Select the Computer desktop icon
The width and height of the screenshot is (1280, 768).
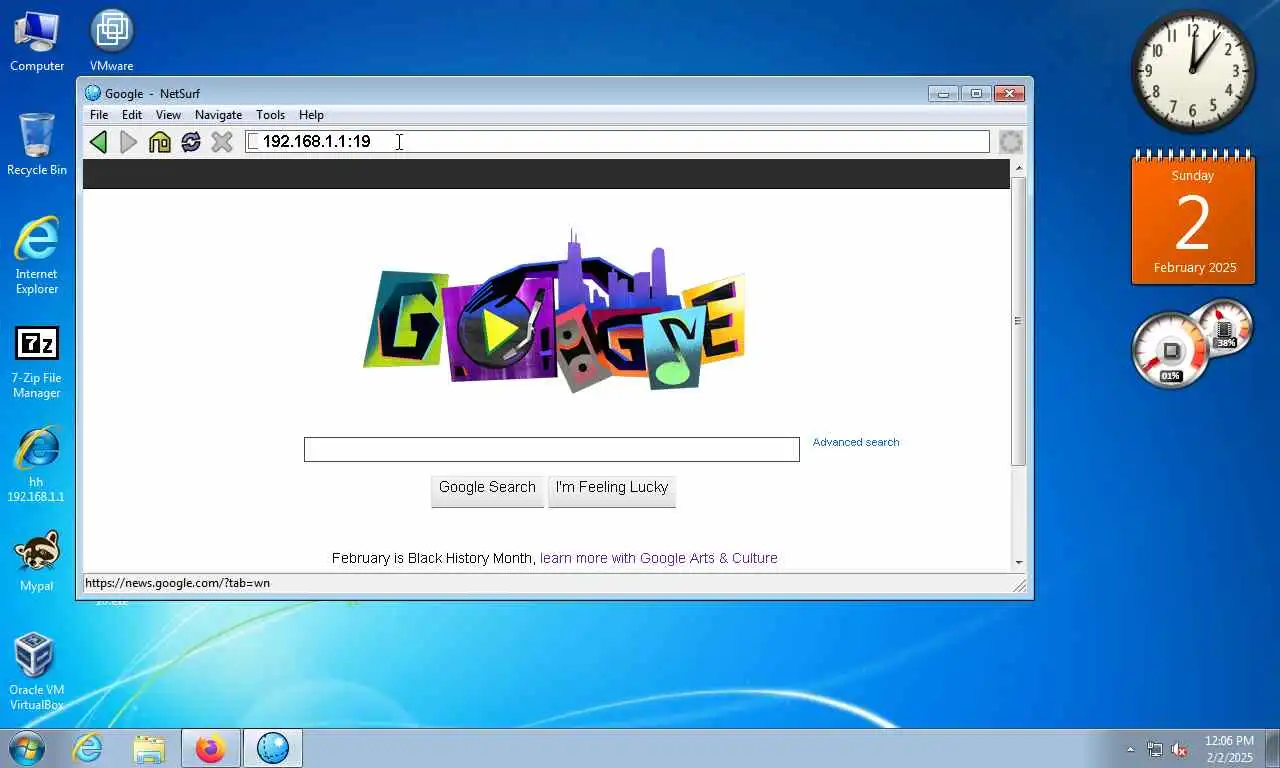[x=37, y=41]
